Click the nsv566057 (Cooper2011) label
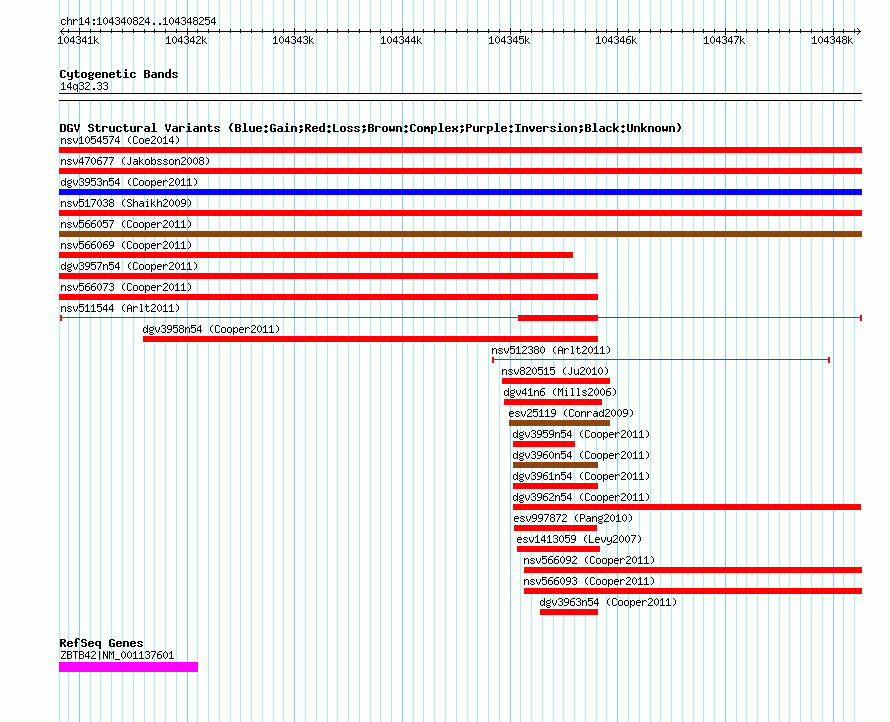890x722 pixels. [x=126, y=224]
